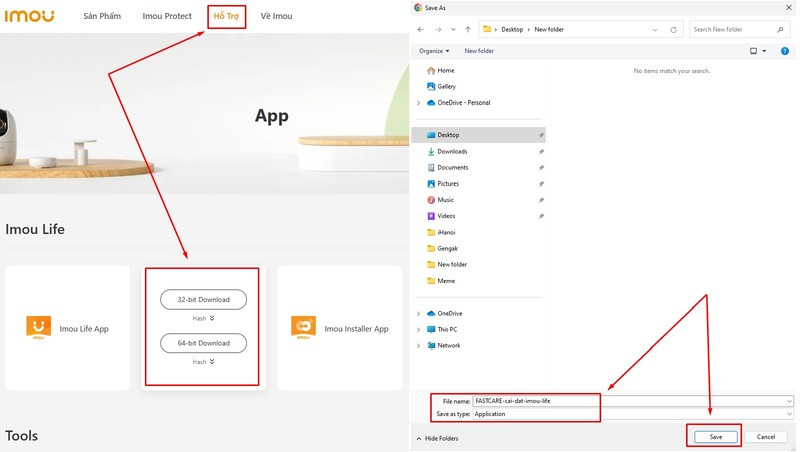Expand the OneDrive - Personal node
The image size is (800, 452).
click(x=419, y=103)
